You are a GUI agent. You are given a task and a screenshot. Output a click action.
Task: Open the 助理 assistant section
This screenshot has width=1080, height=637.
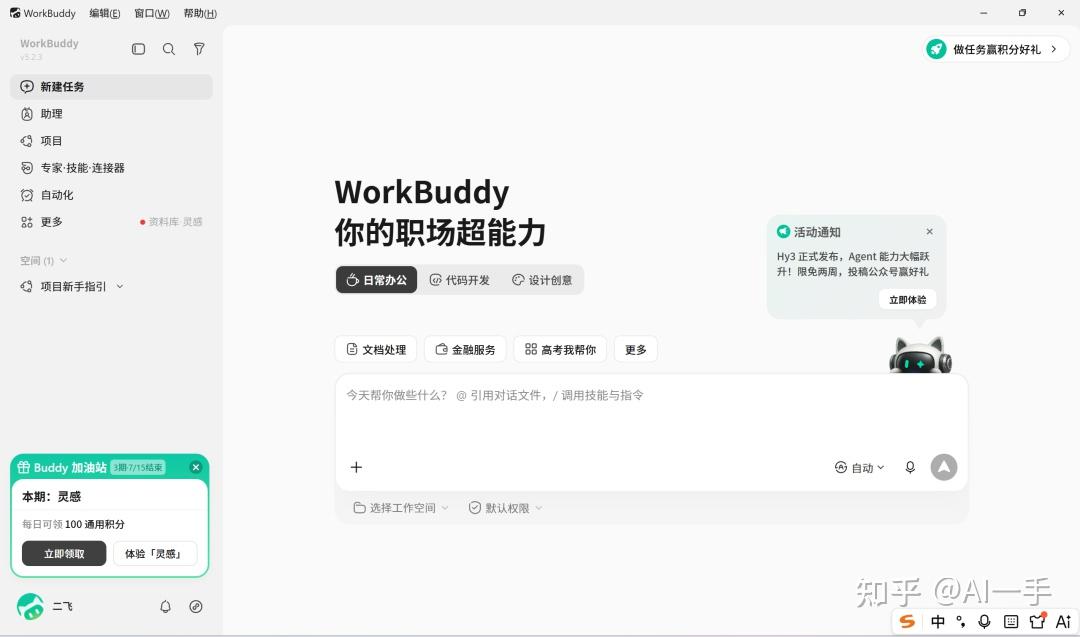pos(111,114)
